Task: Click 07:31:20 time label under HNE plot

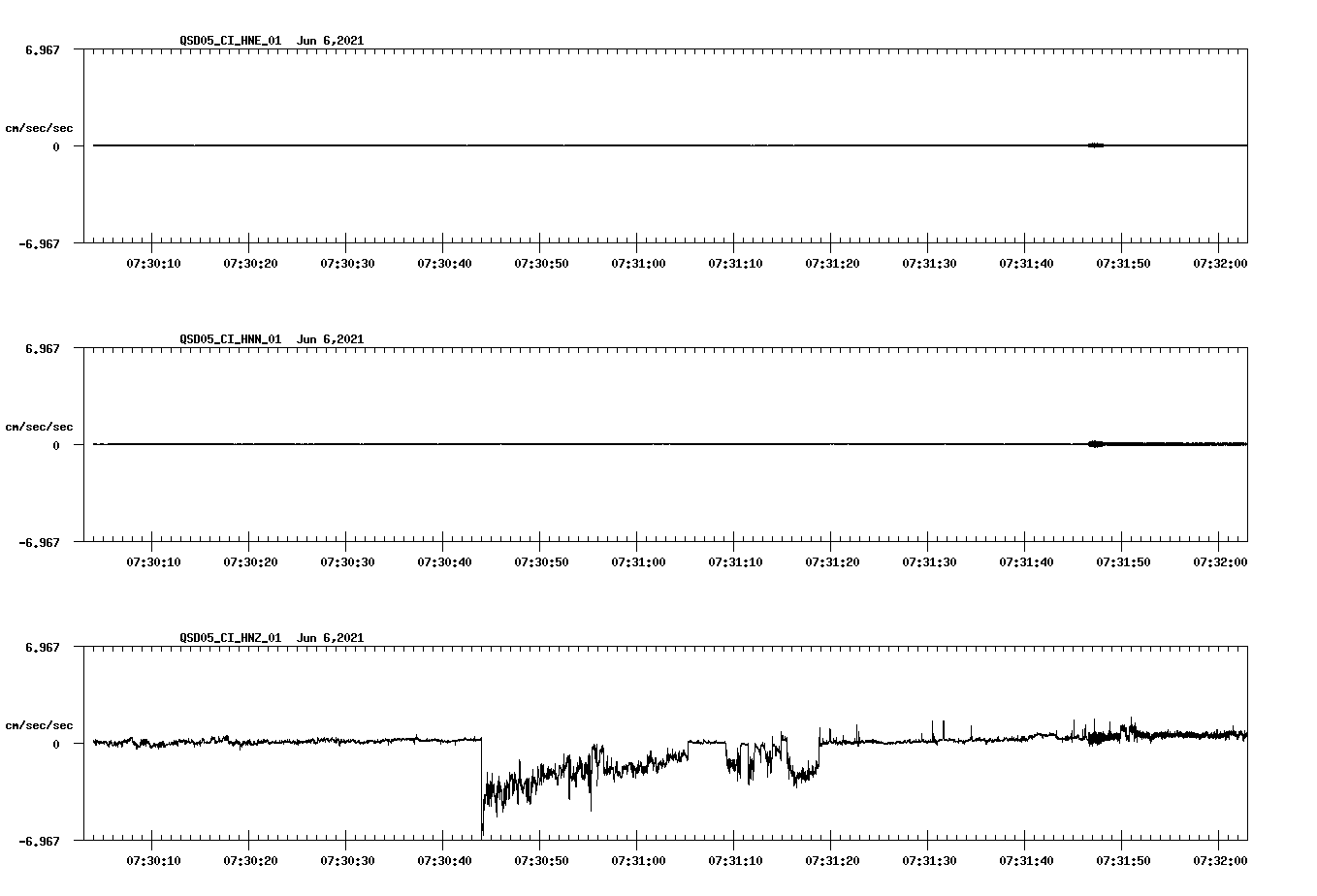Action: (x=832, y=263)
